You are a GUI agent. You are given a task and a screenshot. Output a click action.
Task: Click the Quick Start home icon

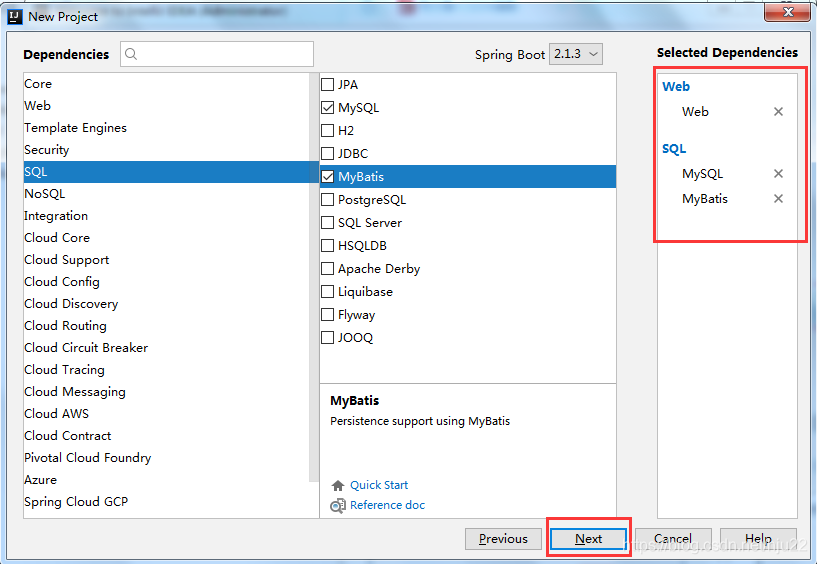click(338, 485)
